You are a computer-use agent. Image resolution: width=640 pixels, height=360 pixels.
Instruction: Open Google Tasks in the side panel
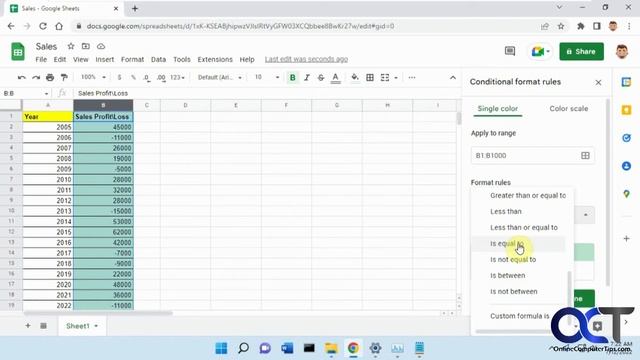[x=627, y=138]
